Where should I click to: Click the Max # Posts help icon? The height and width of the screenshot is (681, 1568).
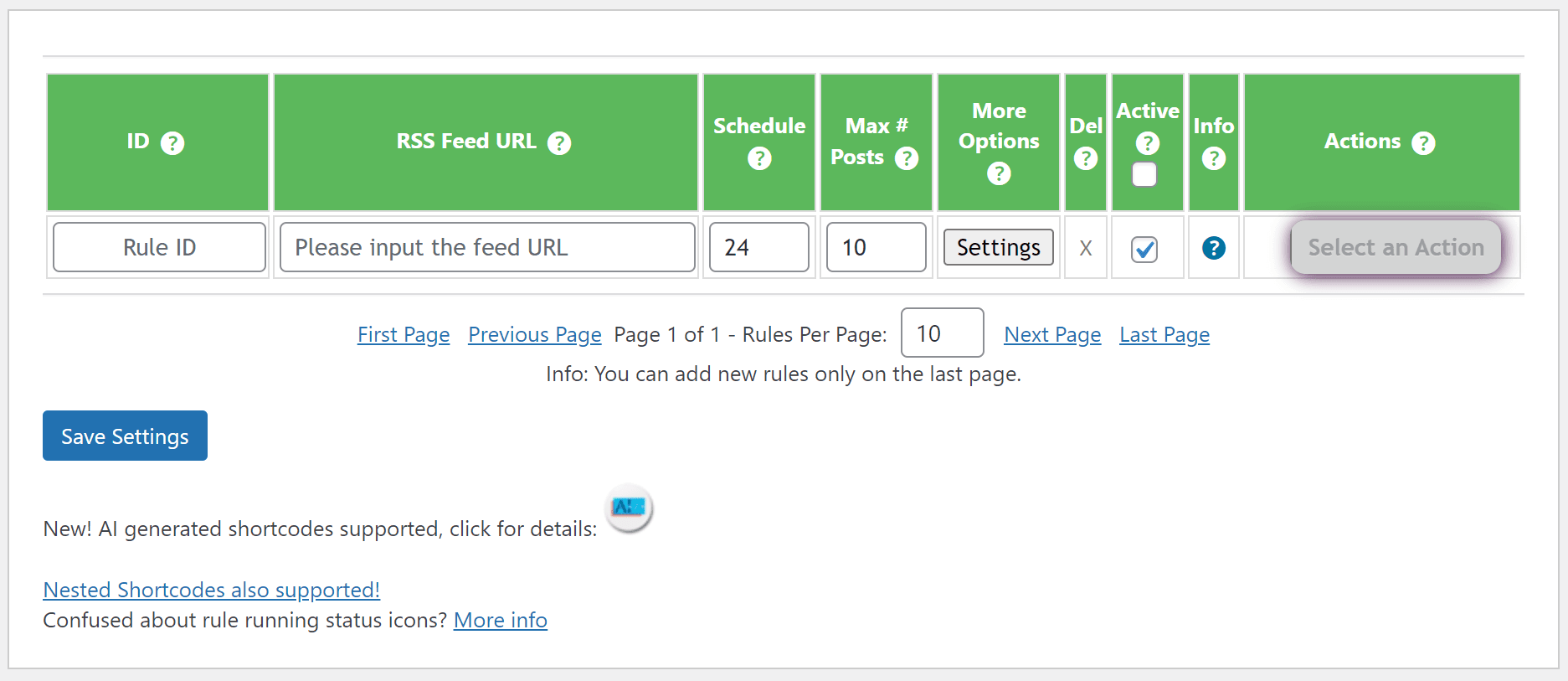click(907, 158)
